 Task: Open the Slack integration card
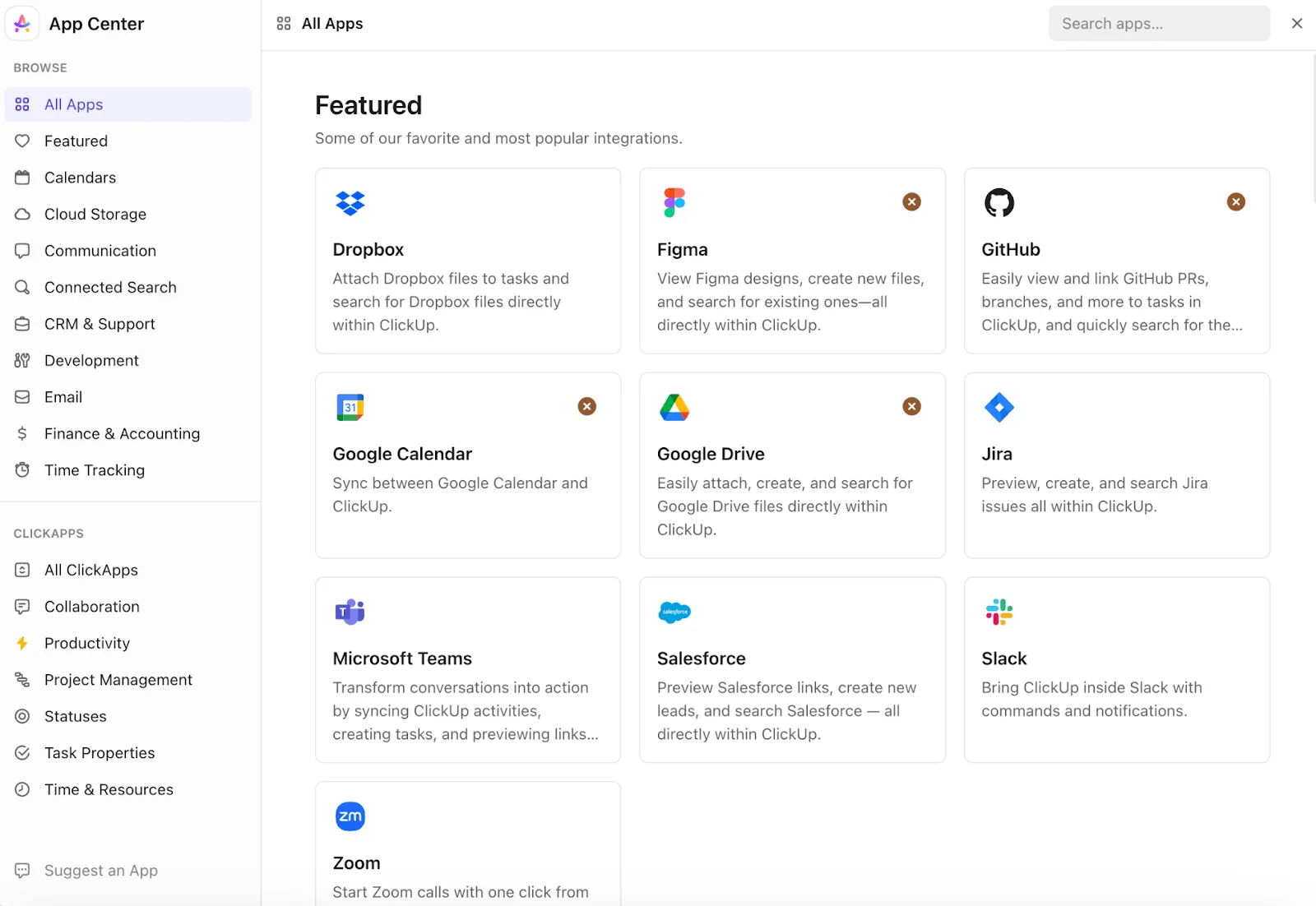(x=1117, y=670)
